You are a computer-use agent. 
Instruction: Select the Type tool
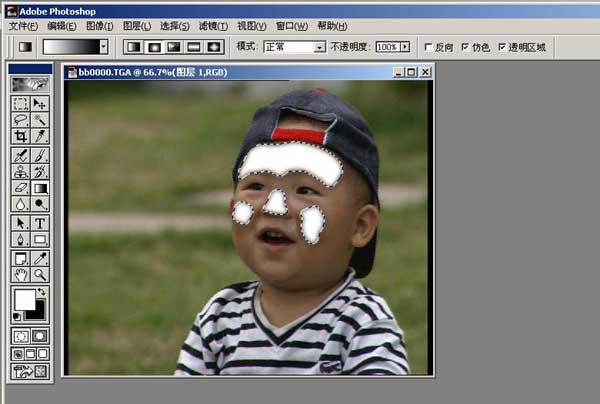pos(40,223)
